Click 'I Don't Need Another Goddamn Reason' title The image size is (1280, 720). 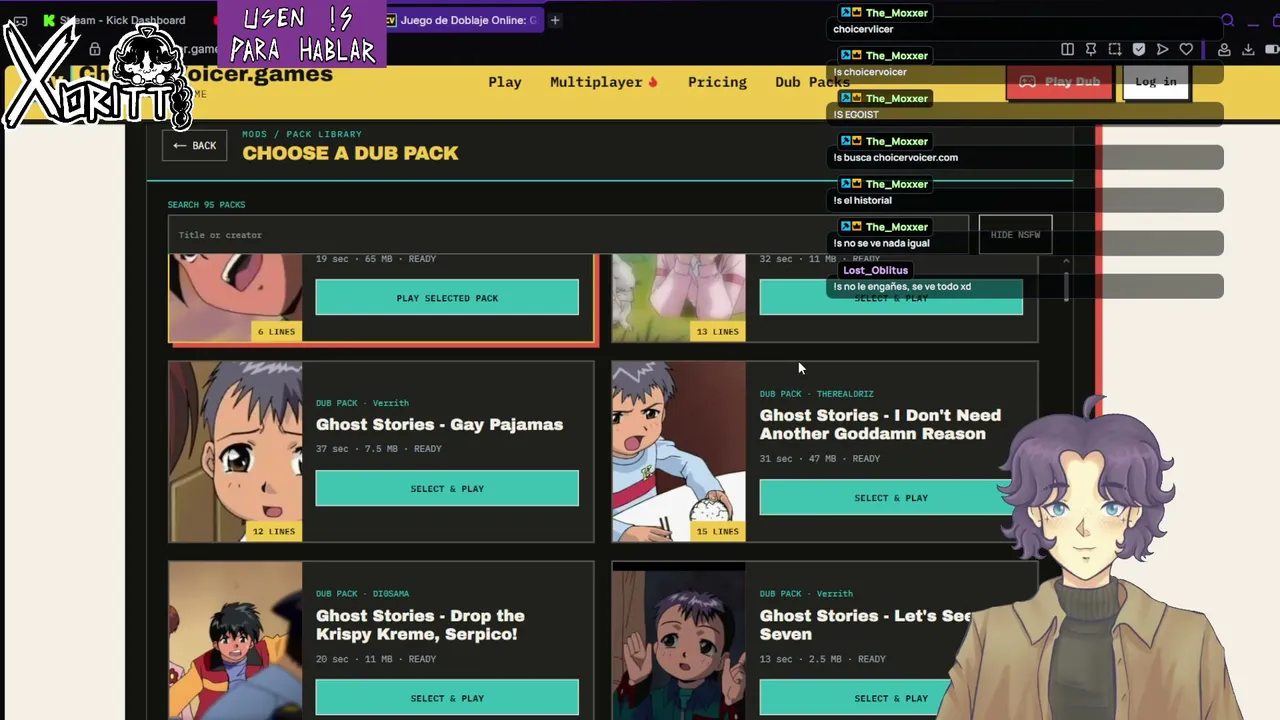pyautogui.click(x=880, y=424)
